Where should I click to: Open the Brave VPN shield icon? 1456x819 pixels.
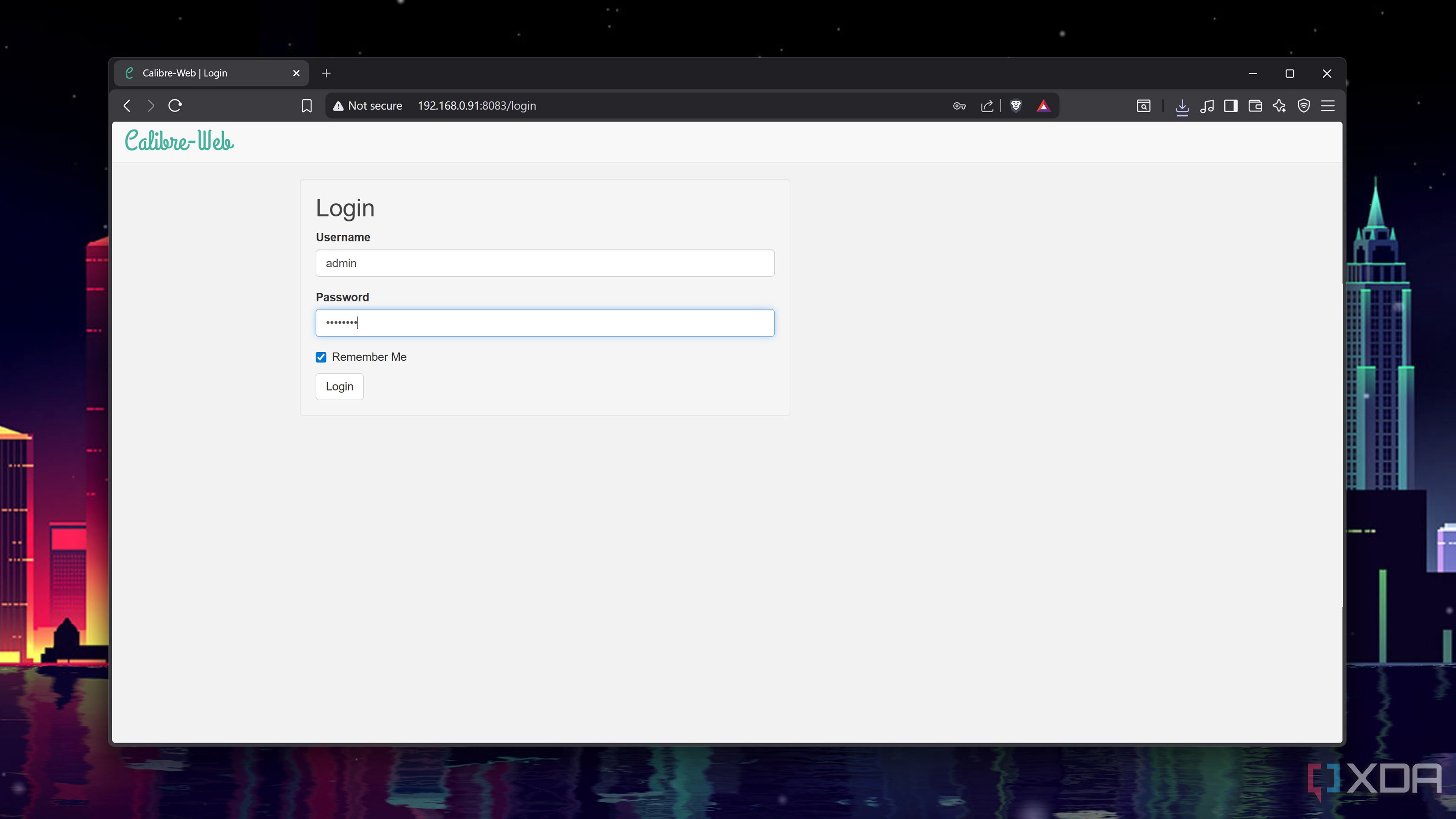click(1304, 106)
